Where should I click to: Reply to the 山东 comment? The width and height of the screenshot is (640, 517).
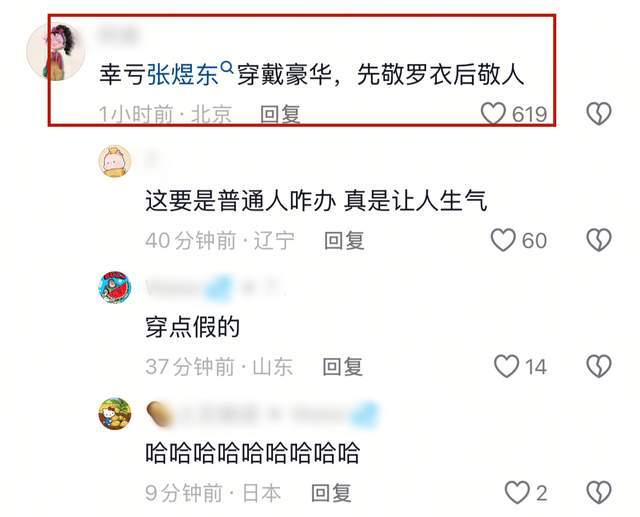(342, 366)
